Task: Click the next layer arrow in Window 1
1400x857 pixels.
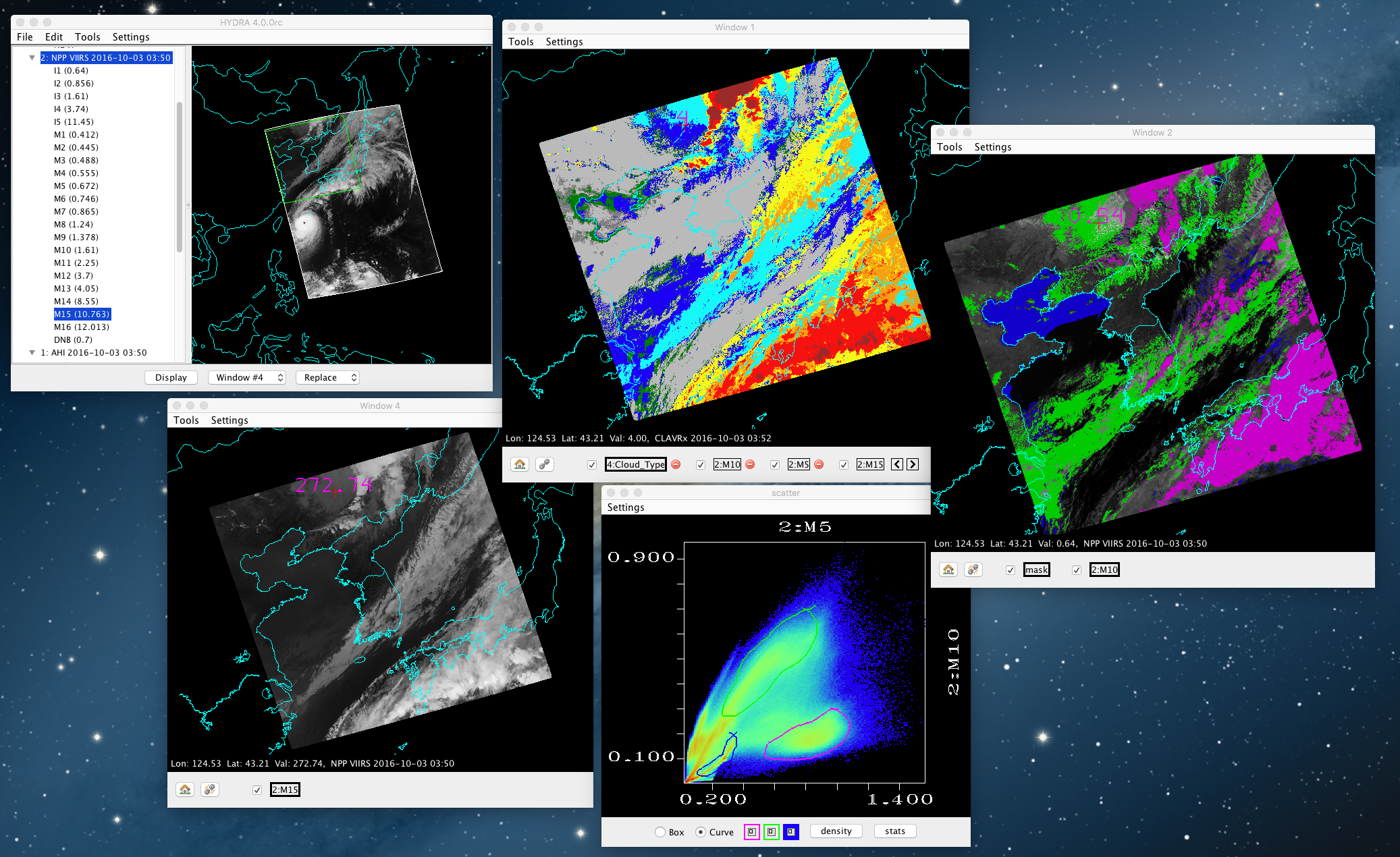Action: pyautogui.click(x=913, y=464)
